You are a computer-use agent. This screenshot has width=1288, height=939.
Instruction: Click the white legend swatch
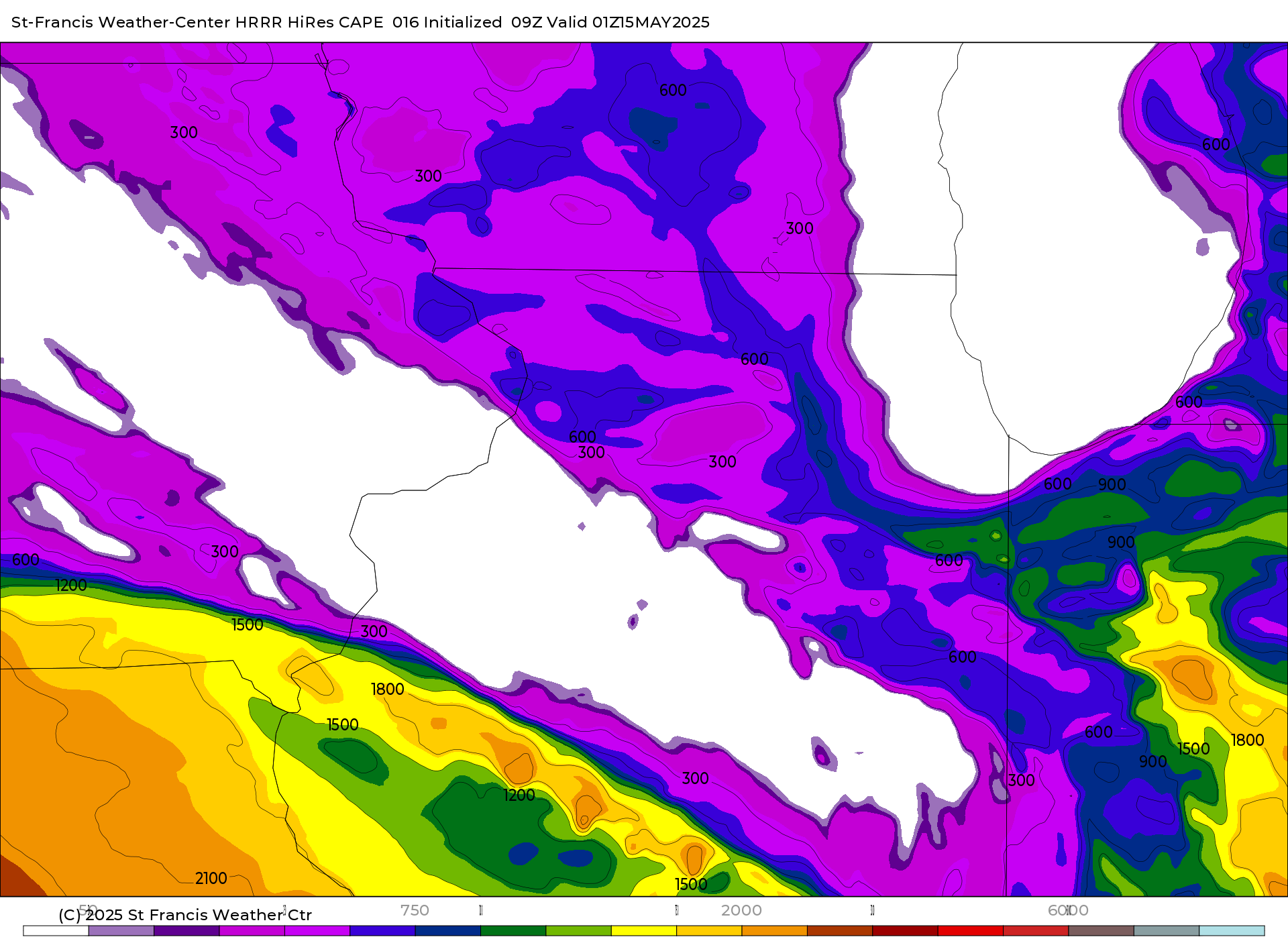click(x=56, y=931)
